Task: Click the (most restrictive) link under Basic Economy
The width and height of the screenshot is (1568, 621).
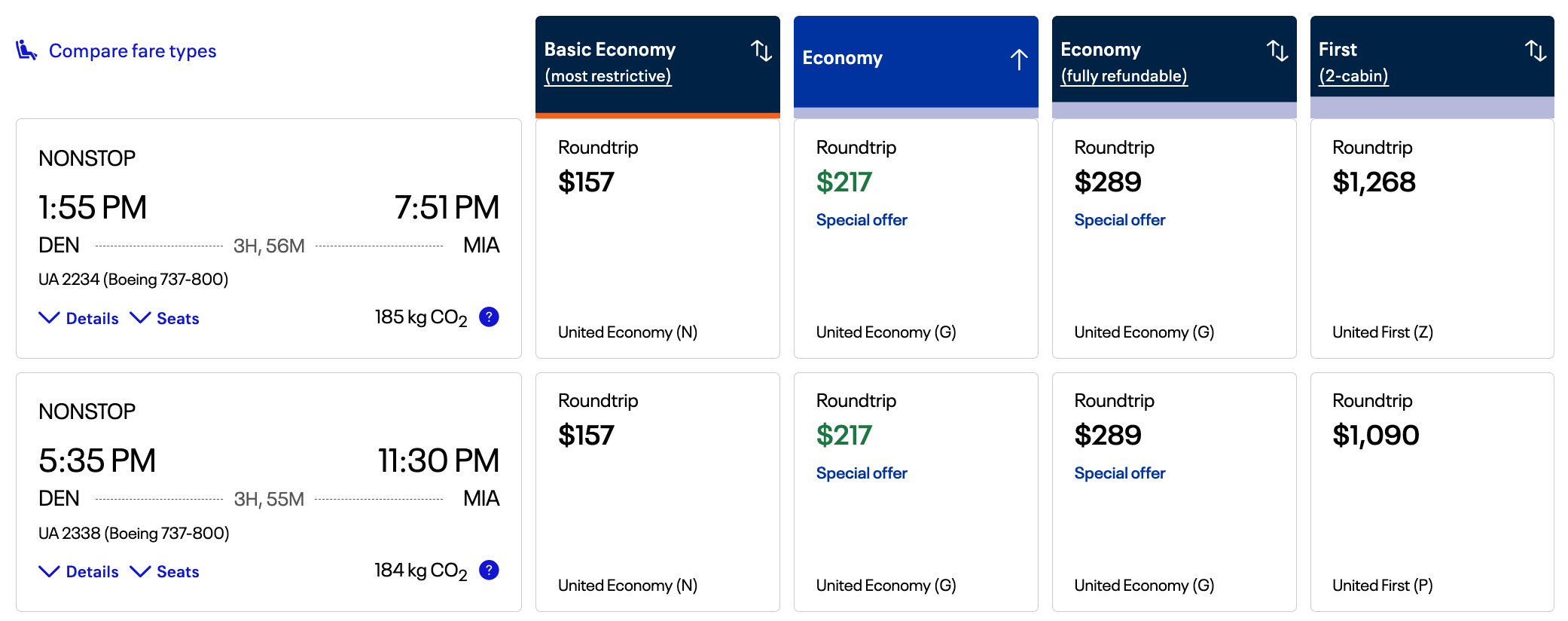Action: [x=608, y=75]
